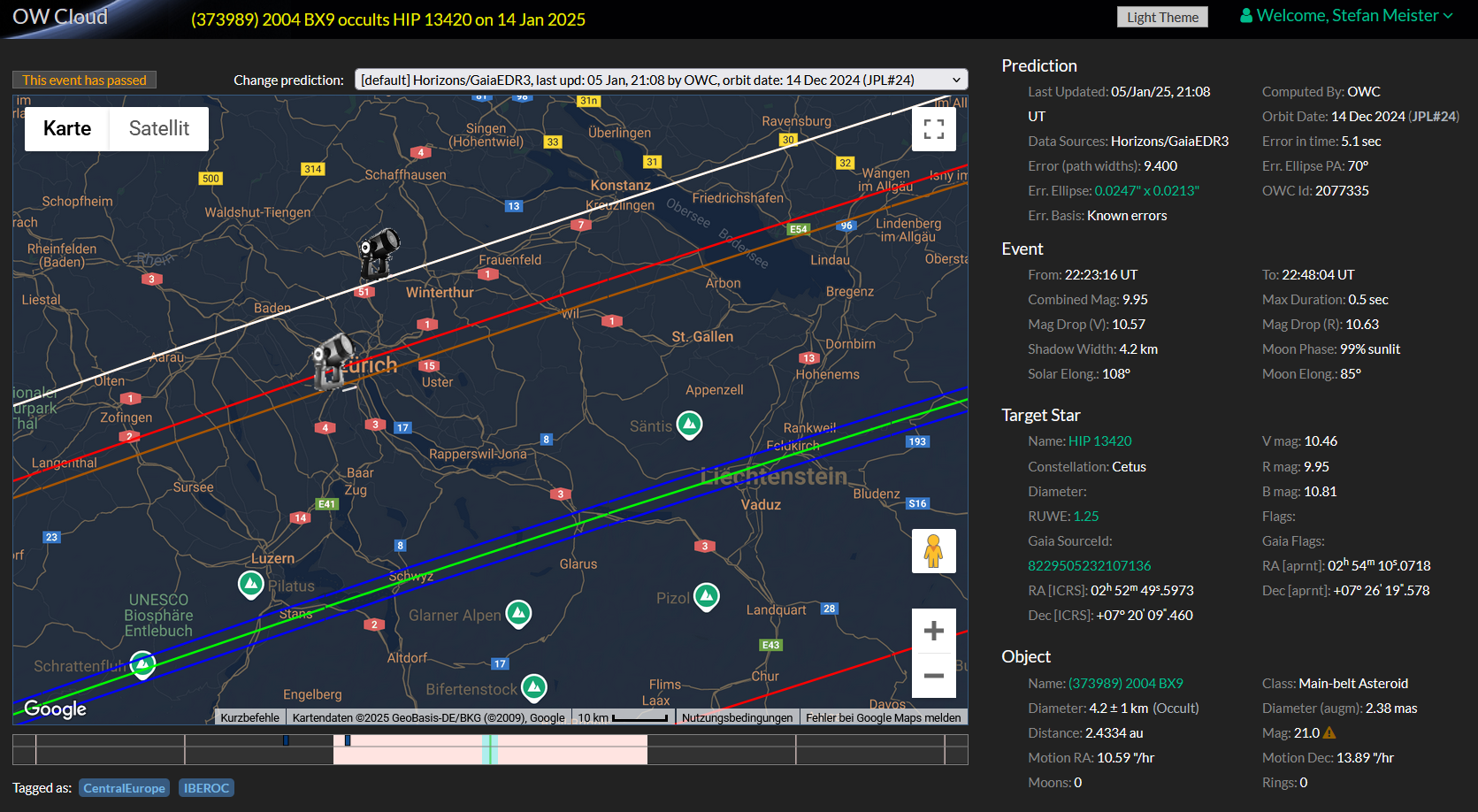Click the Max Duration 0.5 sec value
1478x812 pixels.
pyautogui.click(x=1368, y=300)
